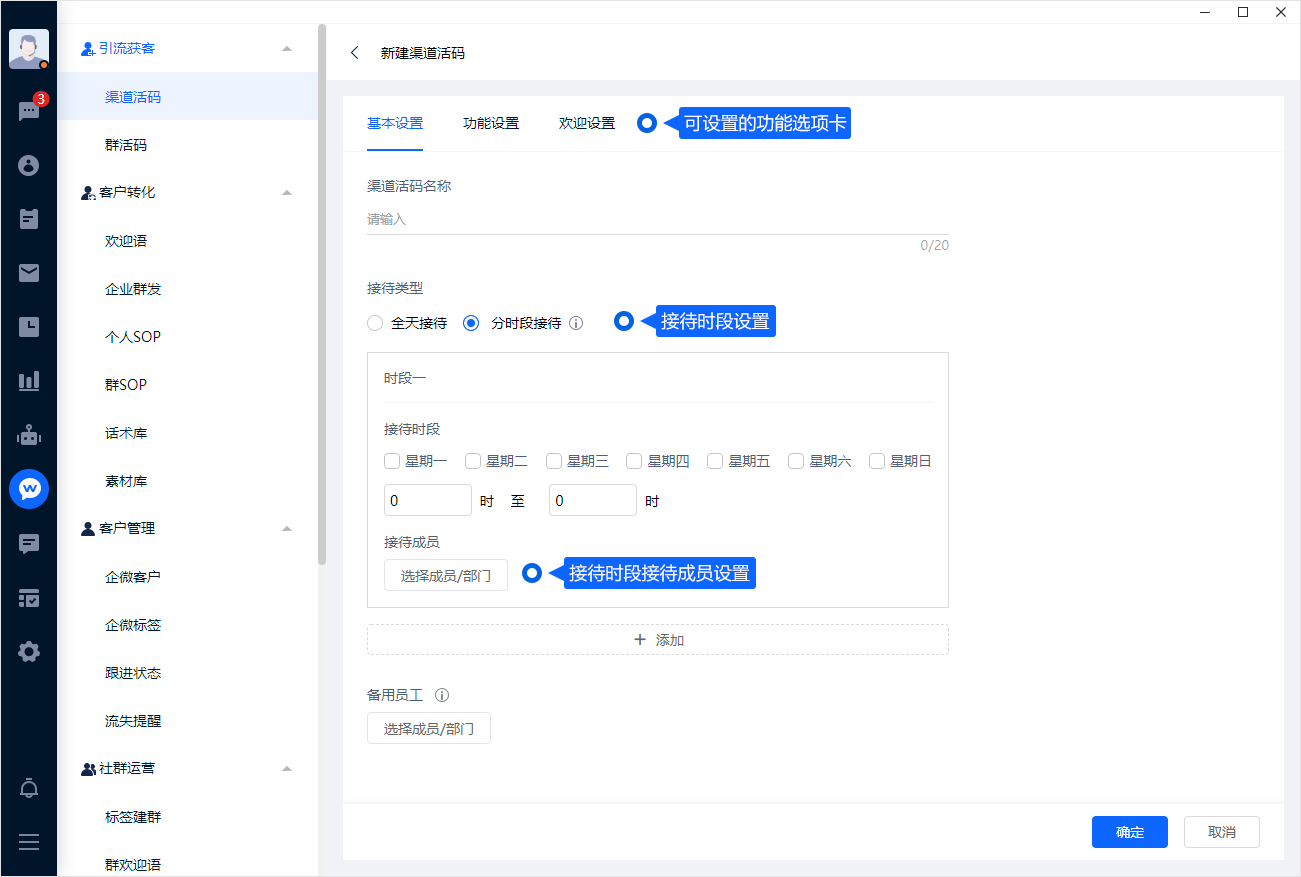Collapse the 引流获客 section
Screen dimensions: 1301x877
pos(287,48)
